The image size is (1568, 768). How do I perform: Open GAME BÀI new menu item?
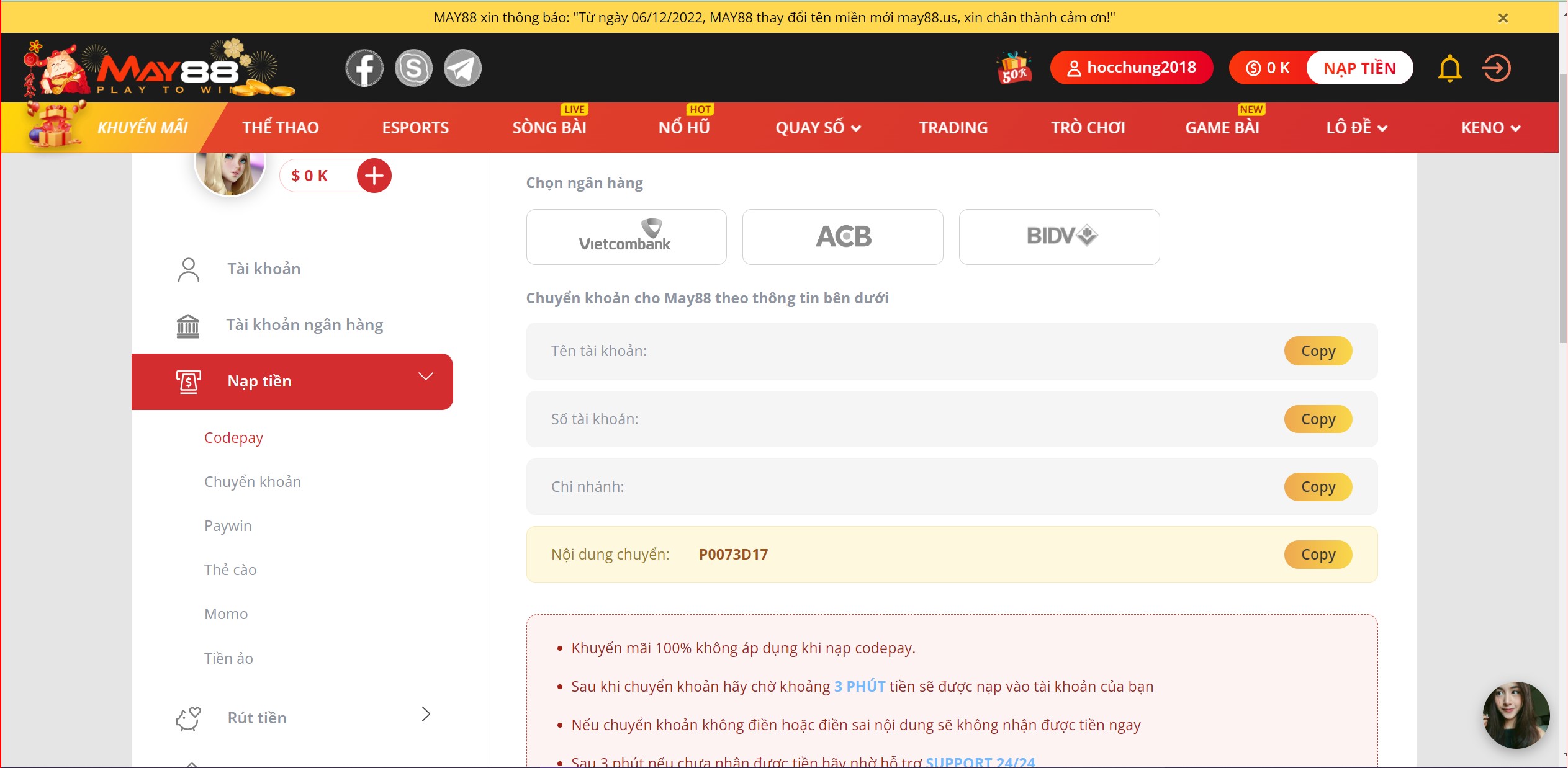coord(1222,128)
